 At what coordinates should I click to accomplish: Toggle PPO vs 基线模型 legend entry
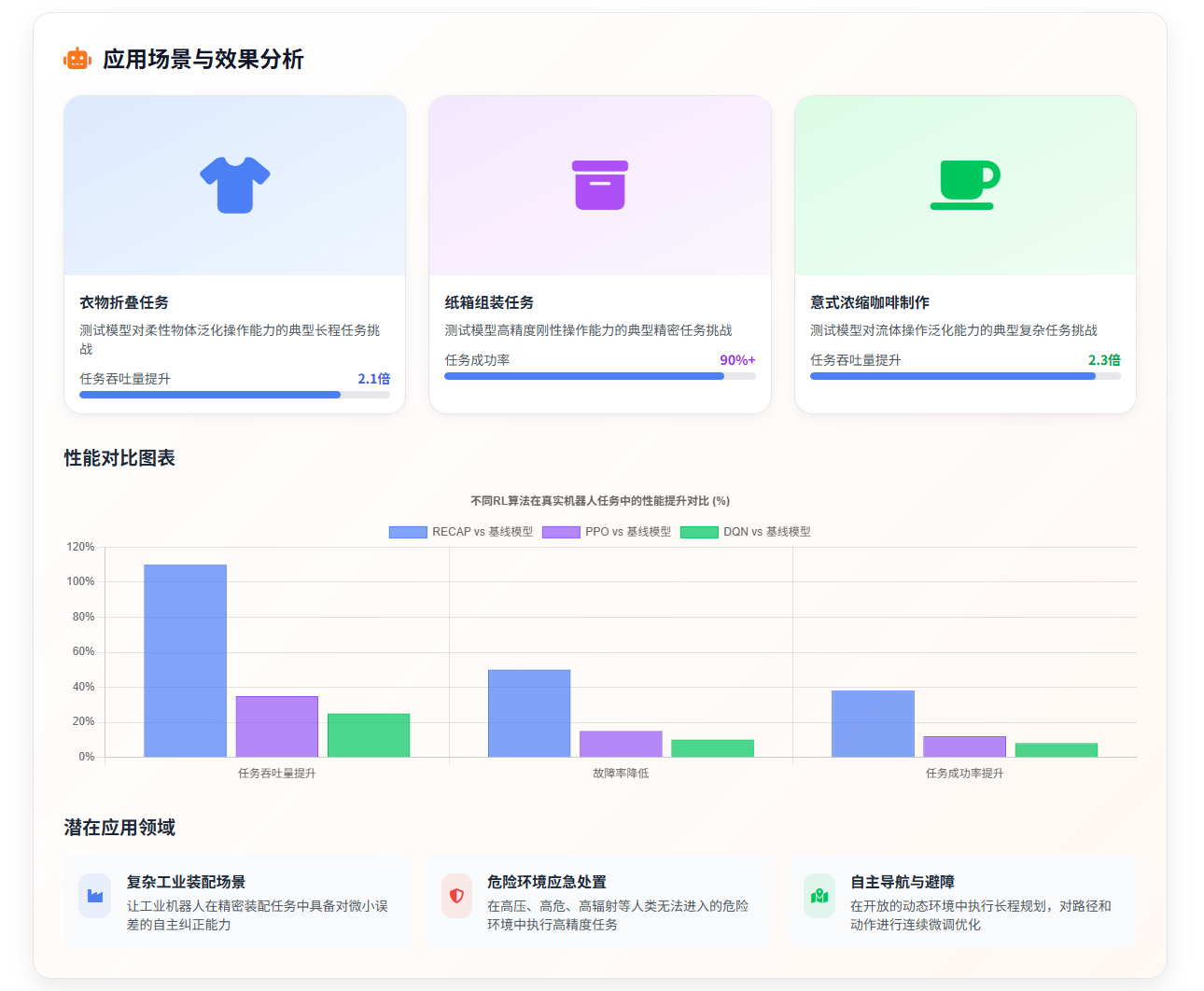[607, 532]
